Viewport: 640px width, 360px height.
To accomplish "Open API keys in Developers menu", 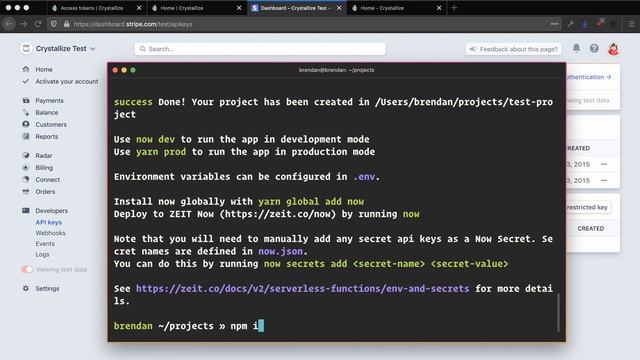I will [x=49, y=222].
